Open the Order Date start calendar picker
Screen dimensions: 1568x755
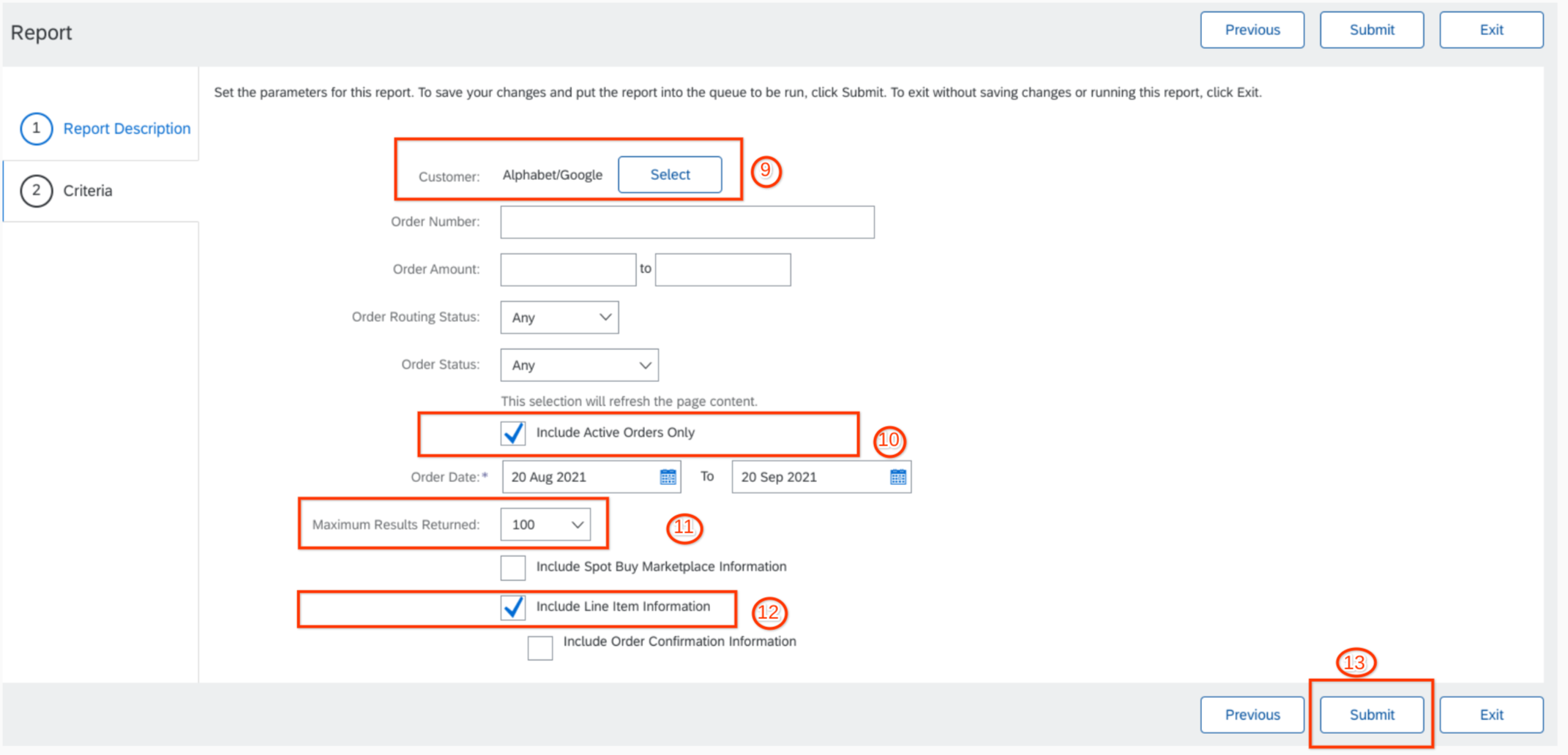668,477
